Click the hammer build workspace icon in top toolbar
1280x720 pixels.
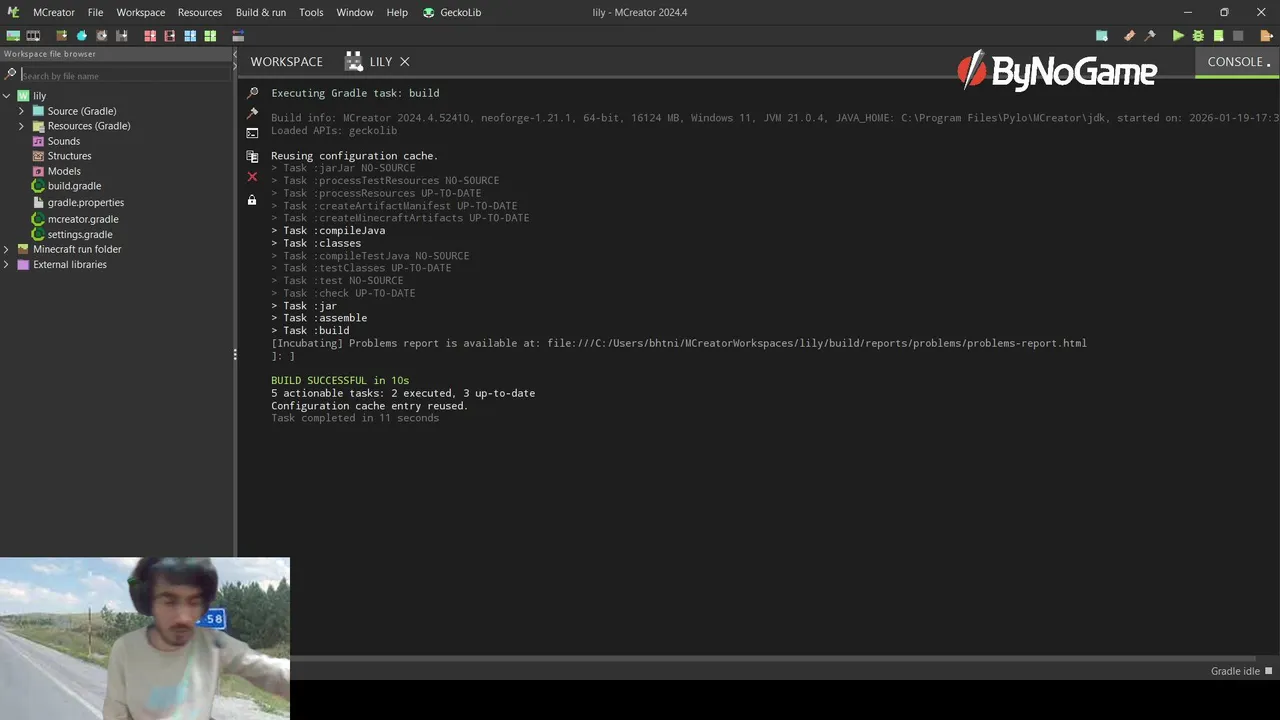1150,36
